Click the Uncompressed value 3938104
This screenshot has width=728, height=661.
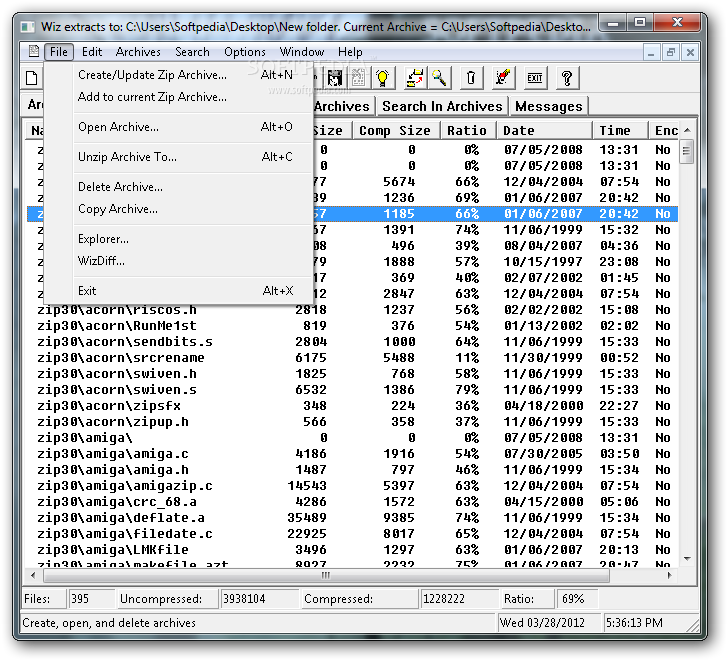point(260,599)
